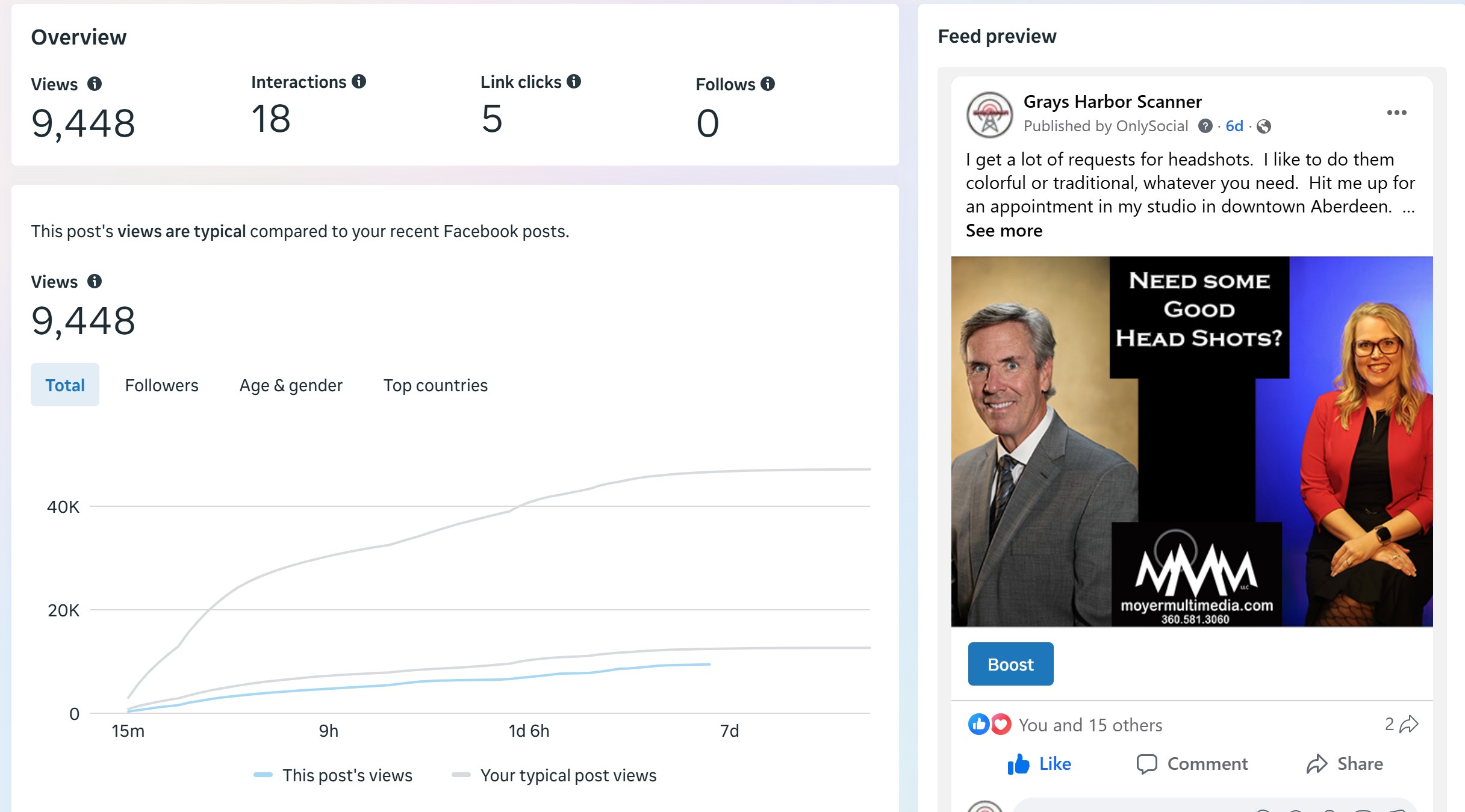Open the Age & gender tab
The width and height of the screenshot is (1465, 812).
tap(291, 385)
